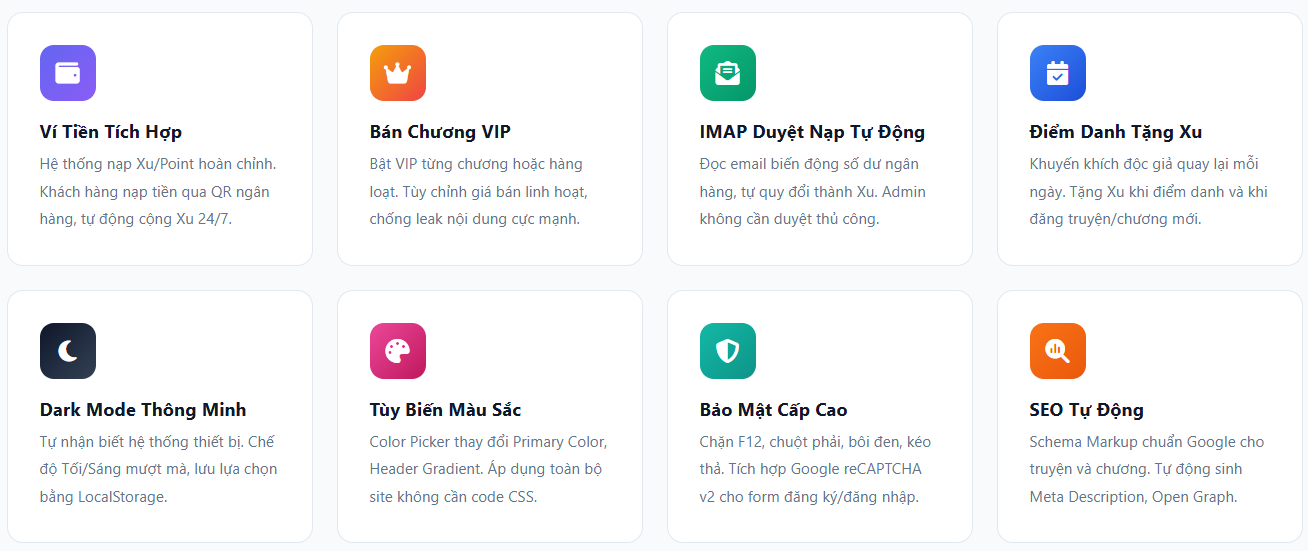The image size is (1308, 551).
Task: Click the green envelope IMAP icon
Action: click(x=728, y=73)
